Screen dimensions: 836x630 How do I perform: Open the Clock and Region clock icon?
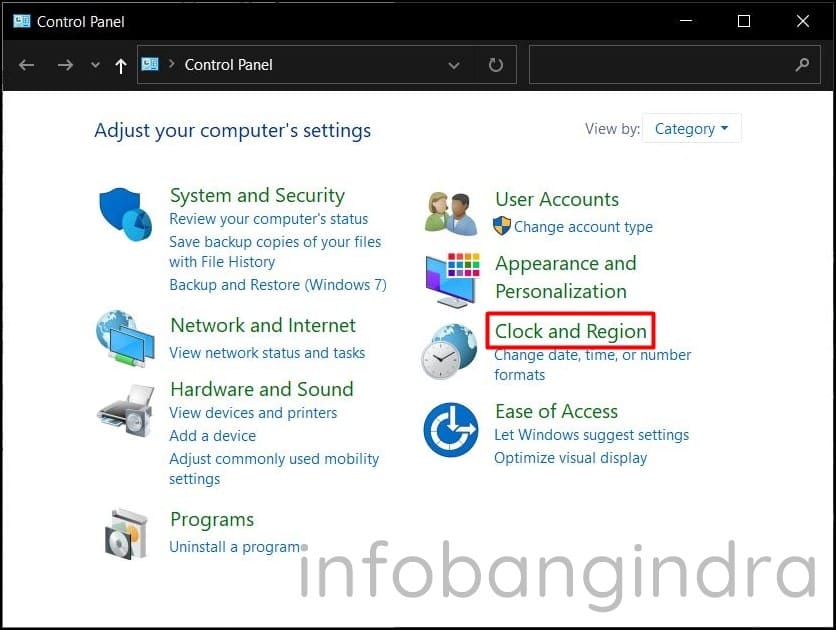(x=449, y=351)
